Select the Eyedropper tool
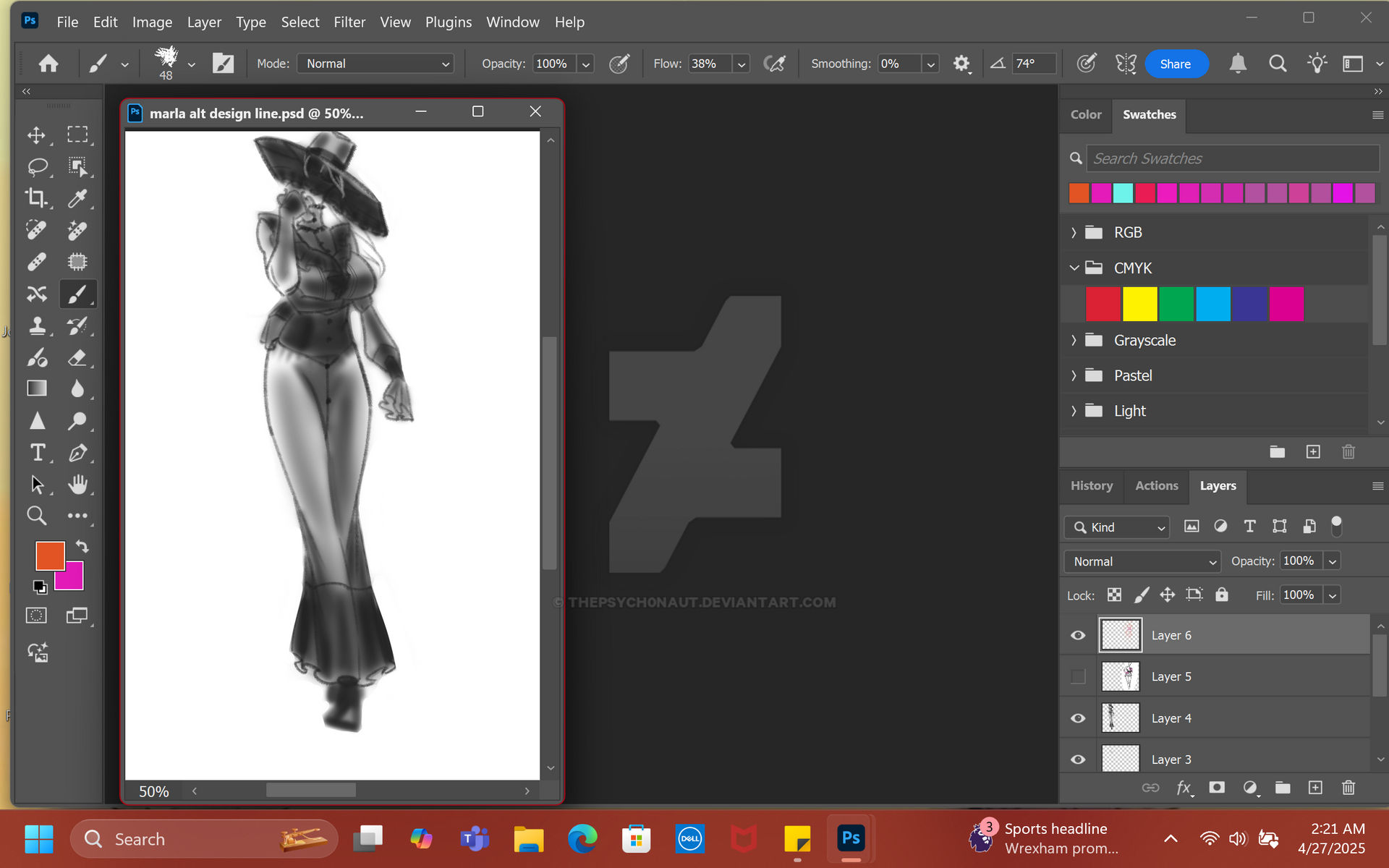The height and width of the screenshot is (868, 1389). click(x=77, y=198)
